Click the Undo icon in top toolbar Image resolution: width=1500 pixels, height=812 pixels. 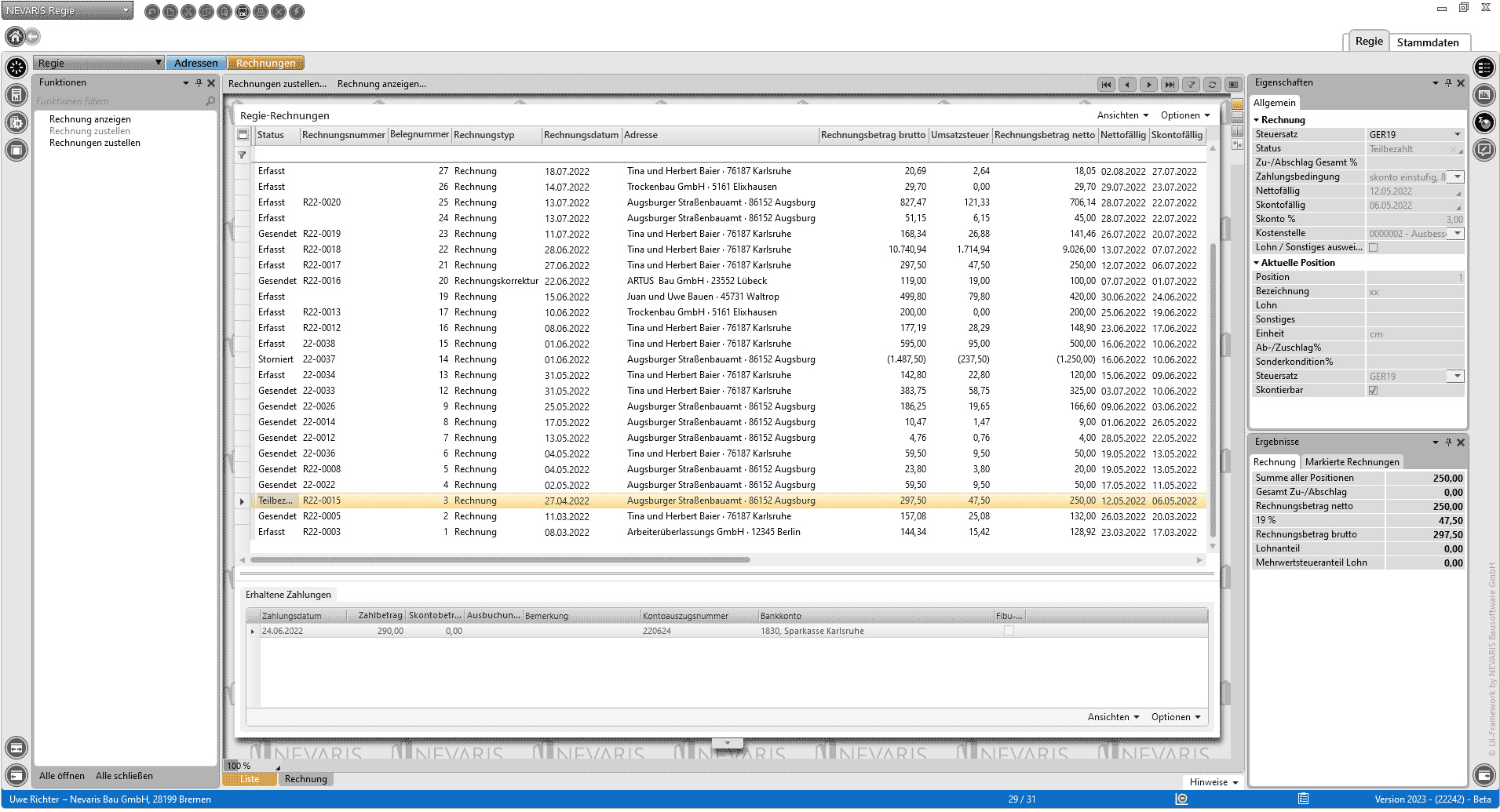tap(152, 12)
